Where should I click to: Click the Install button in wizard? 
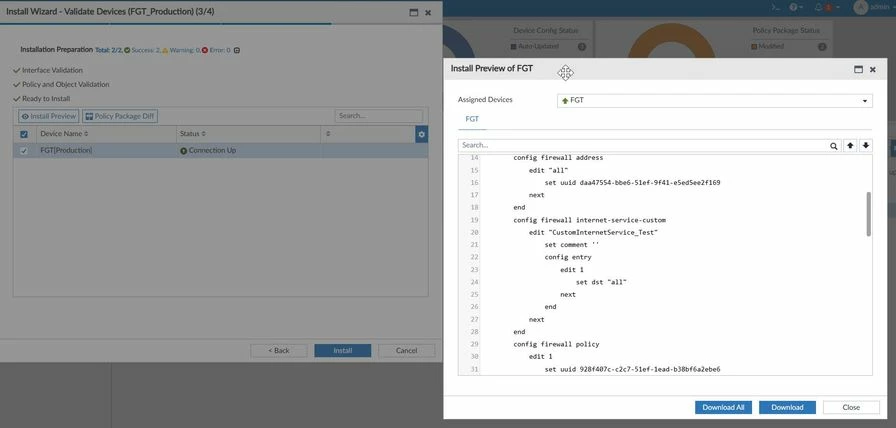[x=342, y=350]
